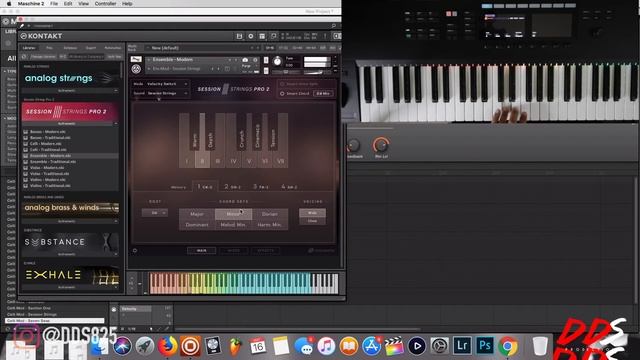Adjust the instrument Tune knob
This screenshot has width=640, height=360.
278,61
